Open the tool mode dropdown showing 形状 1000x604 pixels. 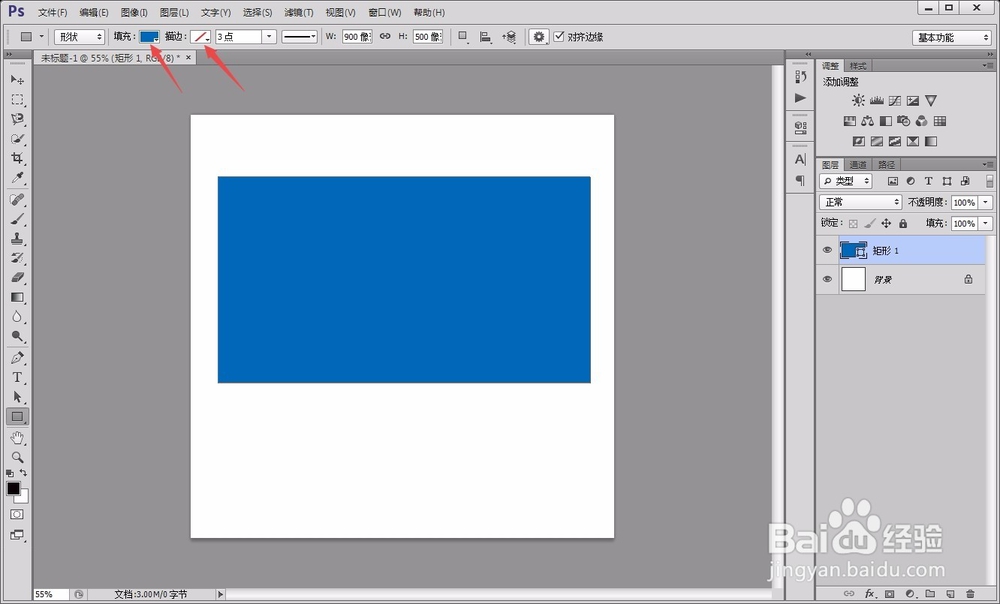[x=79, y=36]
